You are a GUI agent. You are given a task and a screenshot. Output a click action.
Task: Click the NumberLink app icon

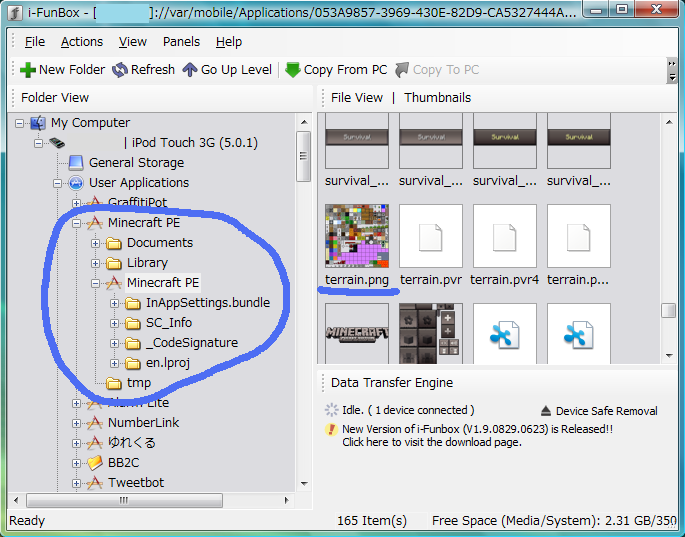click(x=95, y=423)
